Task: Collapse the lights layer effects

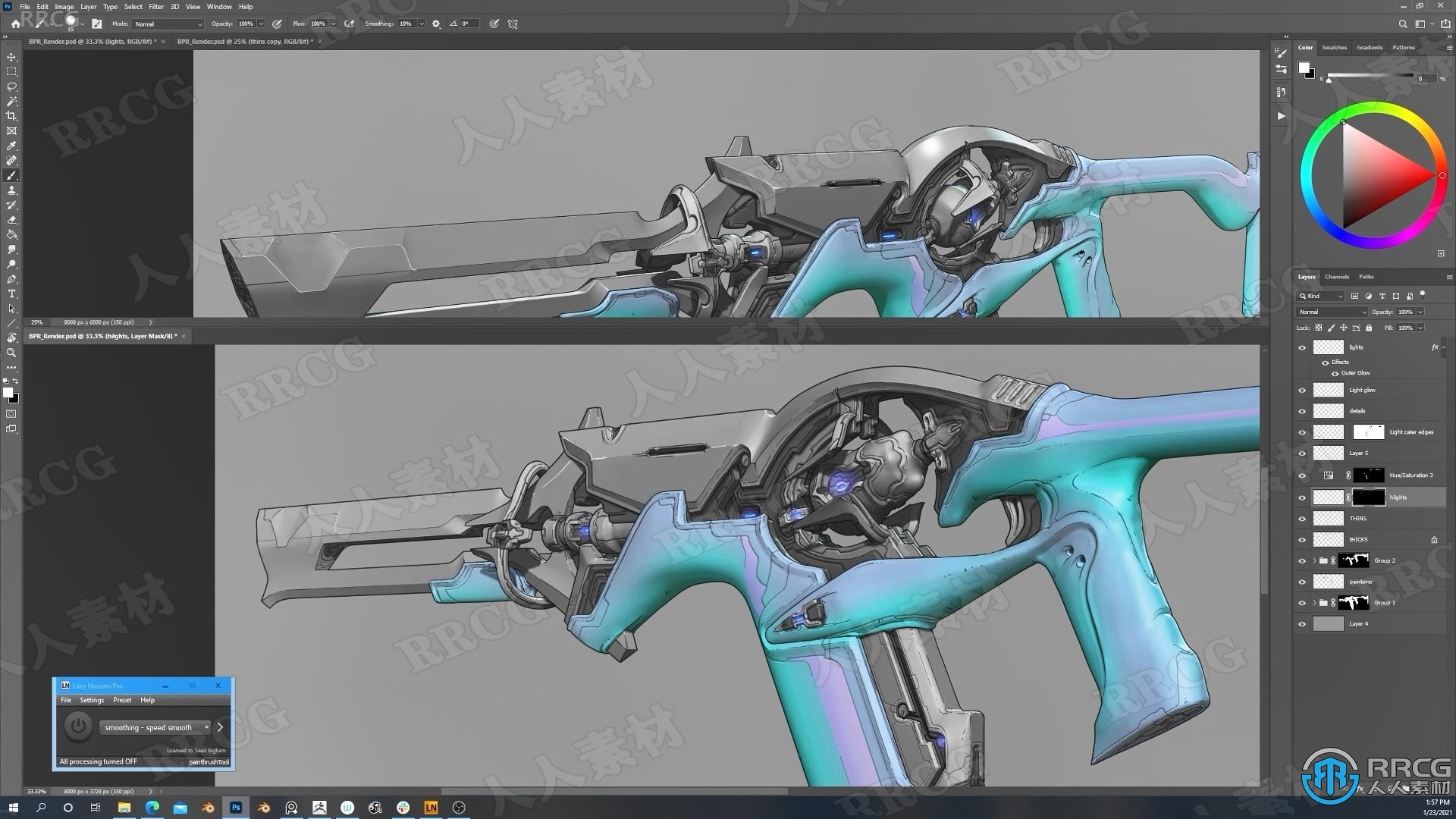Action: (x=1444, y=347)
